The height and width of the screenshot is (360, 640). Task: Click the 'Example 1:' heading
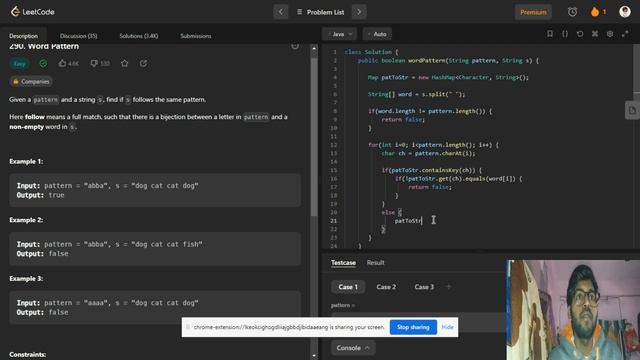pos(26,162)
